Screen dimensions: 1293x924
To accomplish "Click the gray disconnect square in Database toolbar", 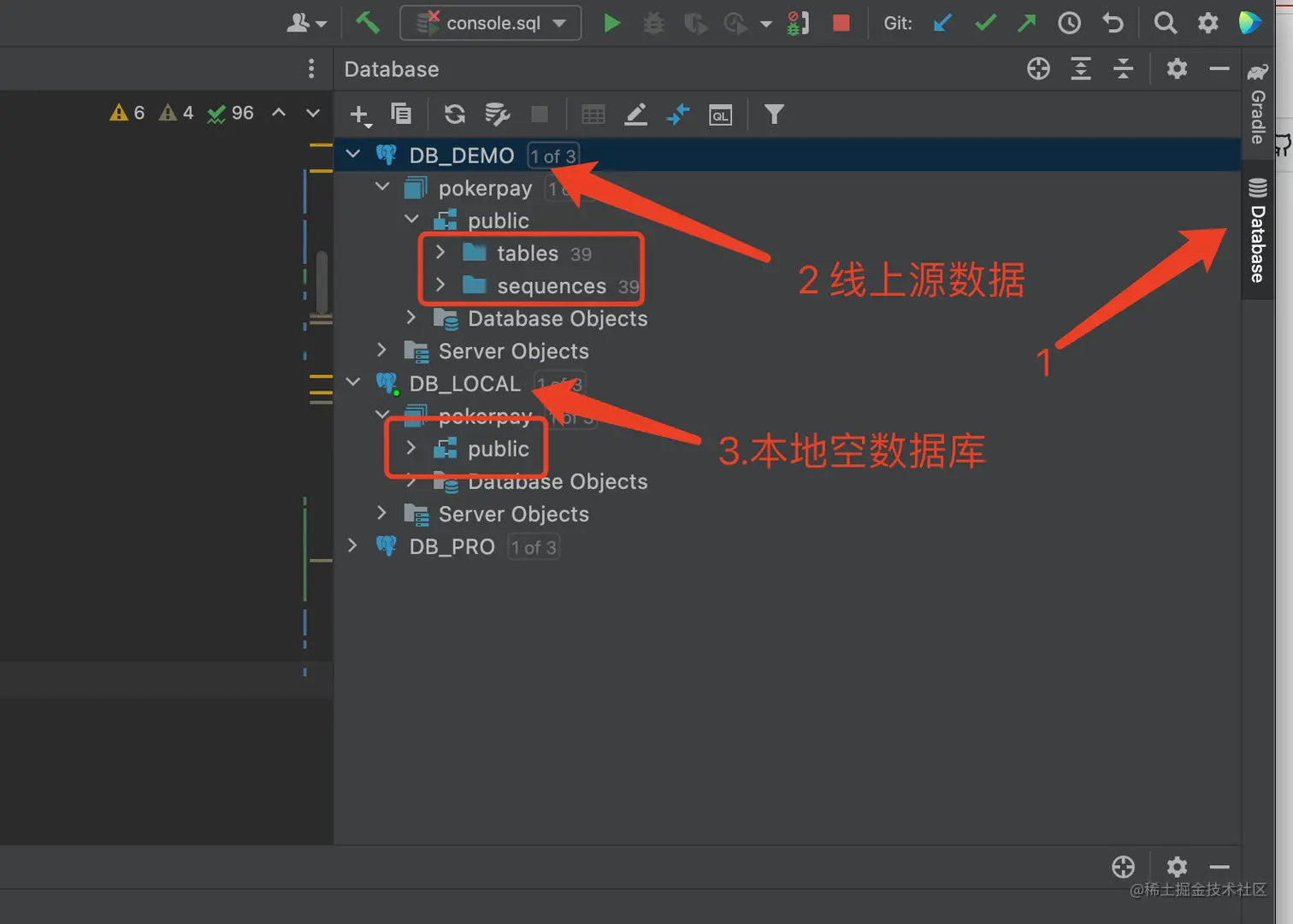I will [x=540, y=114].
